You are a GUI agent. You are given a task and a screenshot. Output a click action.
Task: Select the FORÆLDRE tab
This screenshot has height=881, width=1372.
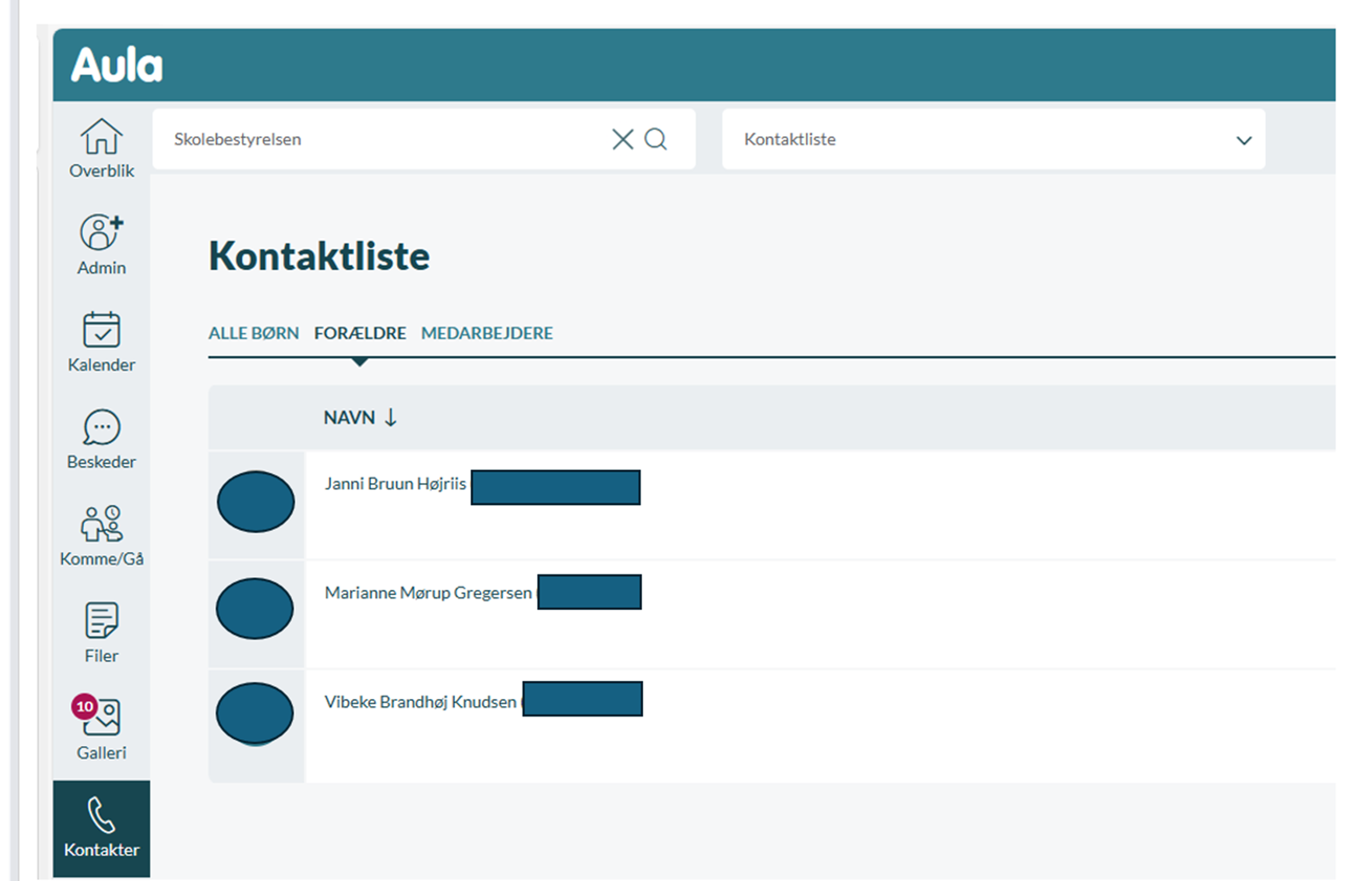click(360, 334)
